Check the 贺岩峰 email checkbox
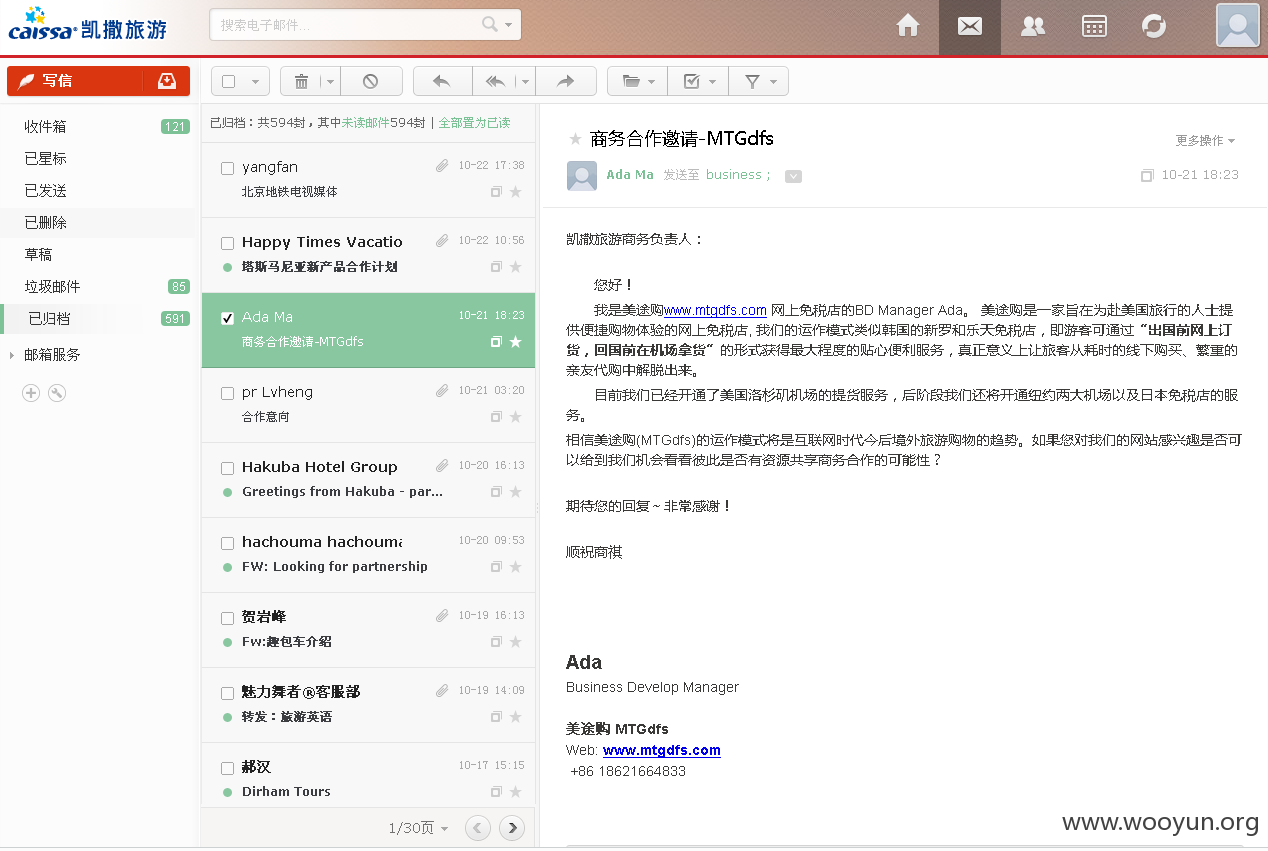Viewport: 1268px width, 851px height. 227,618
